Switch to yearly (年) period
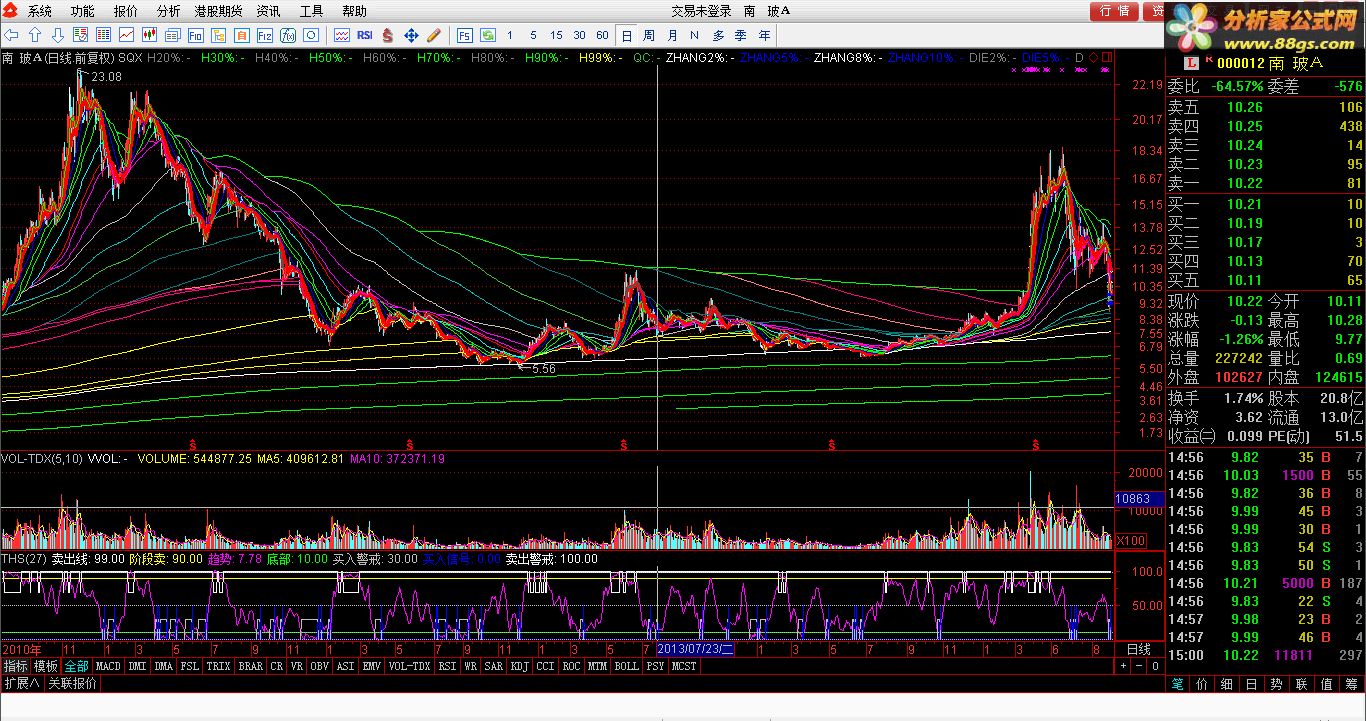The image size is (1366, 721). pyautogui.click(x=765, y=35)
